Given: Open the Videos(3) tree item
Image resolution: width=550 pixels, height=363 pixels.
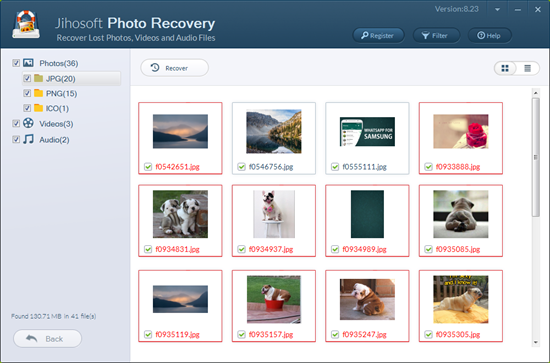Looking at the screenshot, I should tap(56, 124).
